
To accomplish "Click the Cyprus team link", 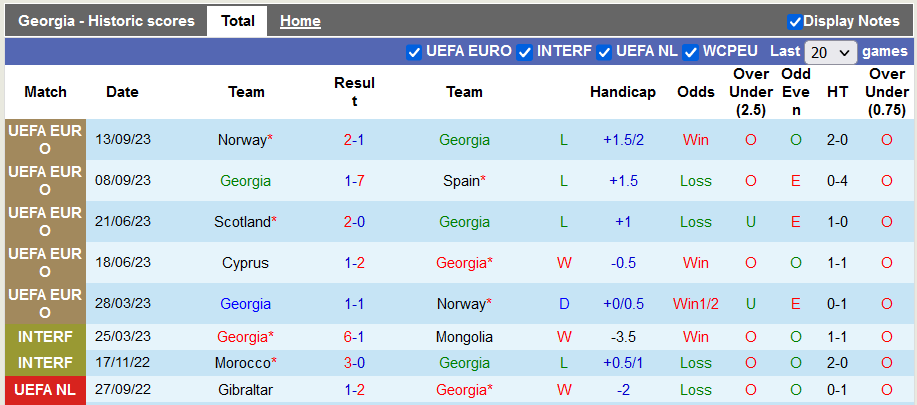I will tap(246, 263).
